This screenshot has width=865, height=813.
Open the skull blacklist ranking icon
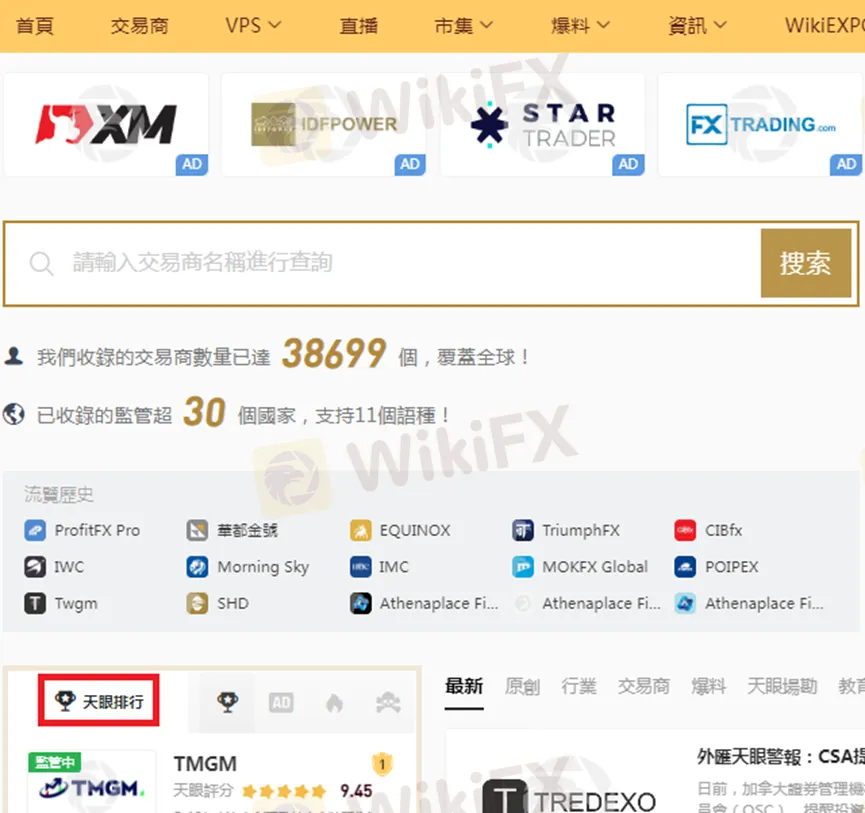click(x=388, y=703)
